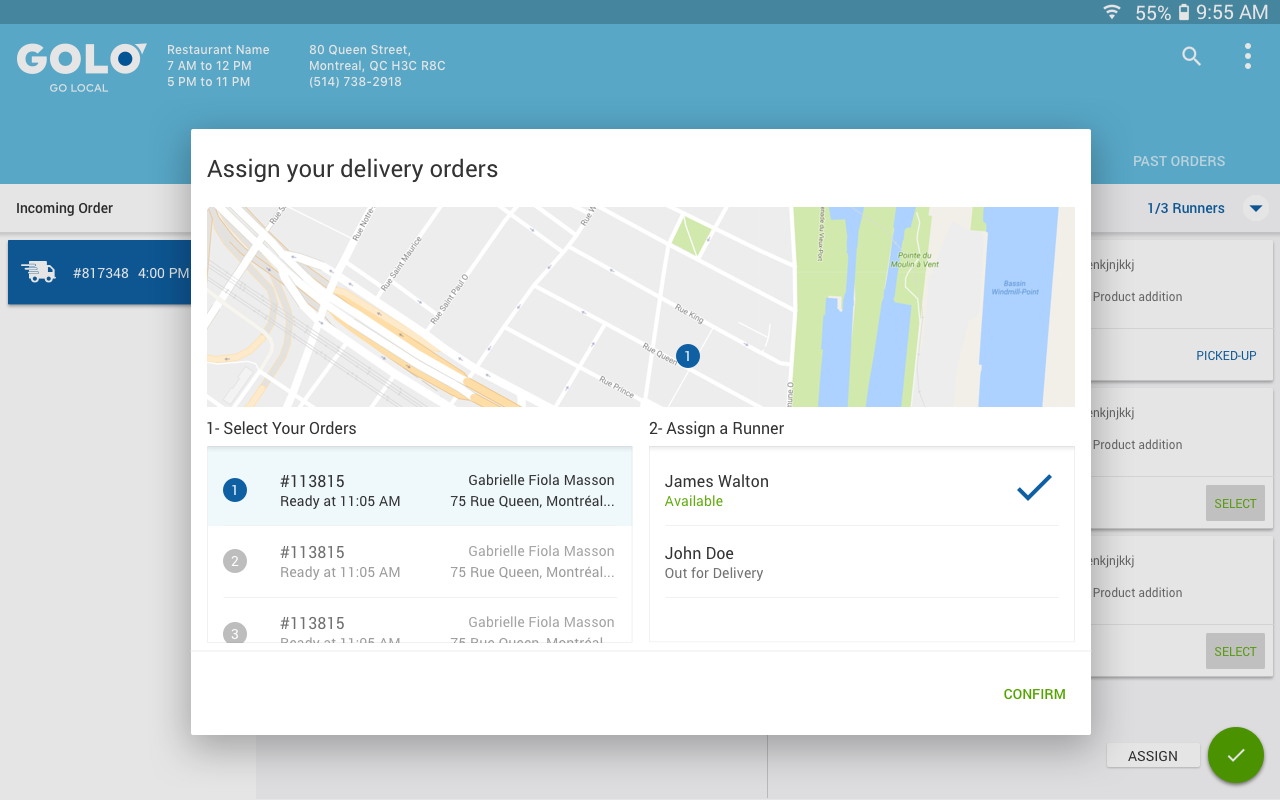1280x800 pixels.
Task: Expand the 1/3 Runners dropdown arrow
Action: pyautogui.click(x=1256, y=208)
